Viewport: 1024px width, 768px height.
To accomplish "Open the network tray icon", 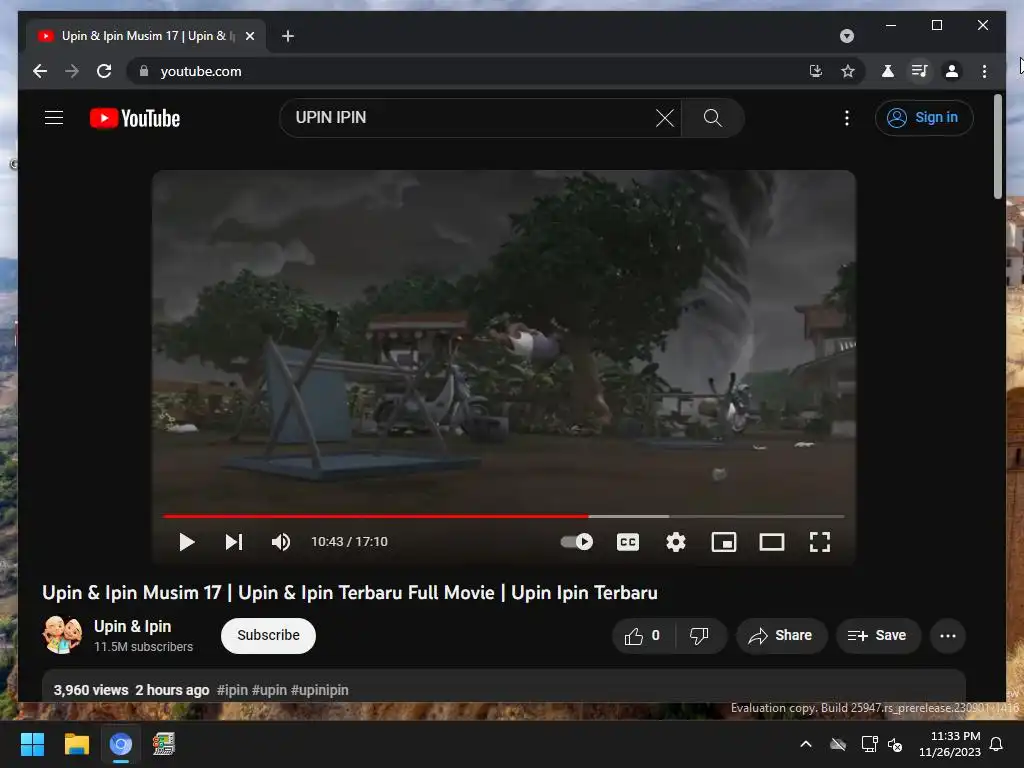I will point(869,744).
